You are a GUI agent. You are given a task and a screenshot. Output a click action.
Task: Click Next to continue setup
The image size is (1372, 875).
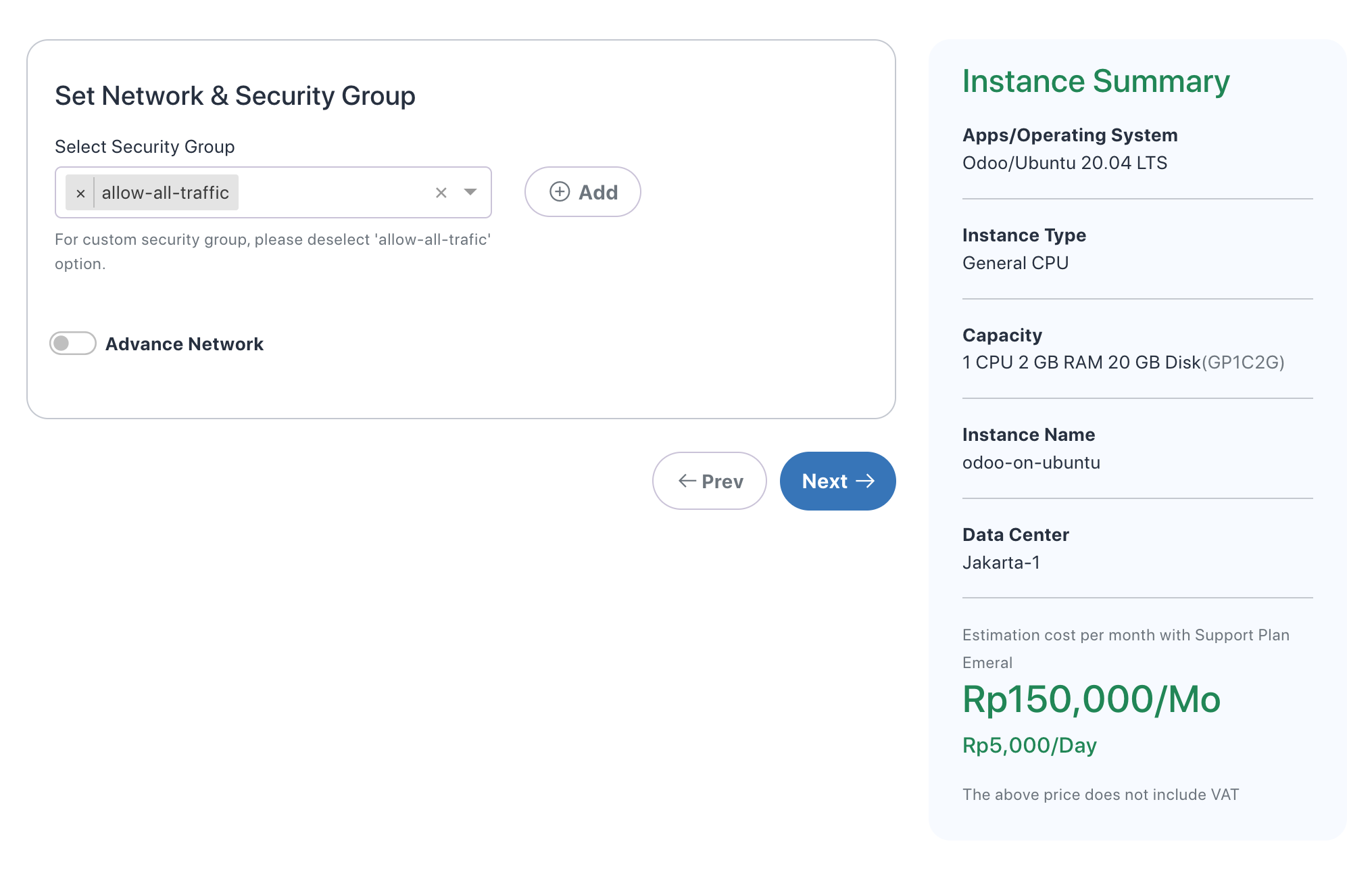click(x=837, y=481)
